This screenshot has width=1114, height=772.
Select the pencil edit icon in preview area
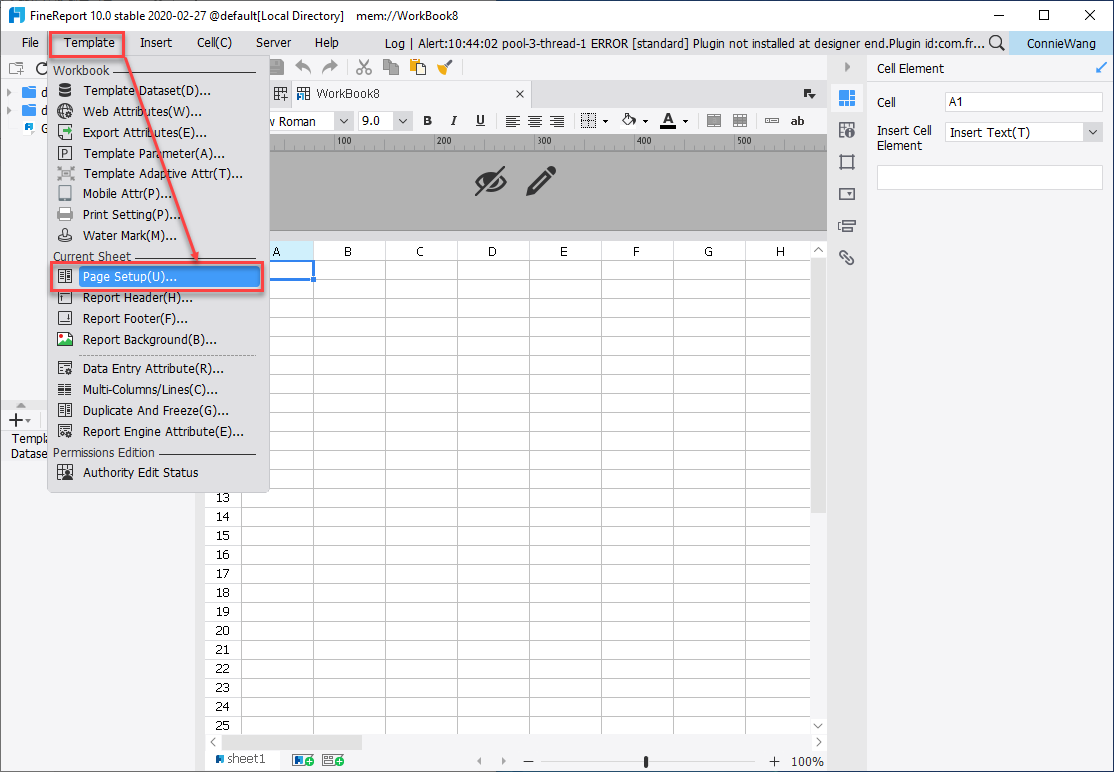541,183
